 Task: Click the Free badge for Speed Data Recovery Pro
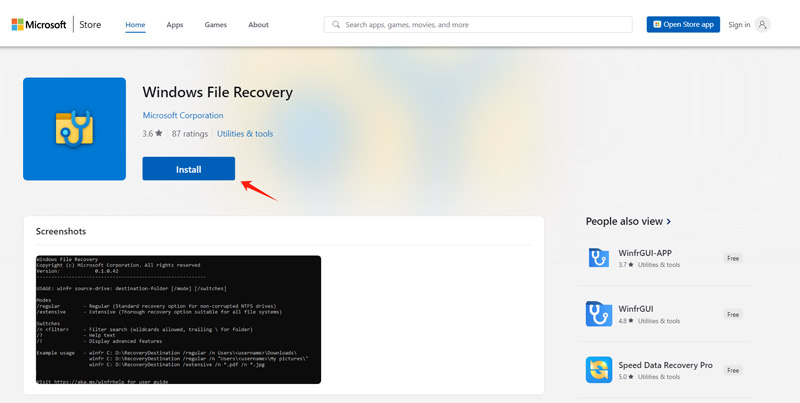click(733, 370)
